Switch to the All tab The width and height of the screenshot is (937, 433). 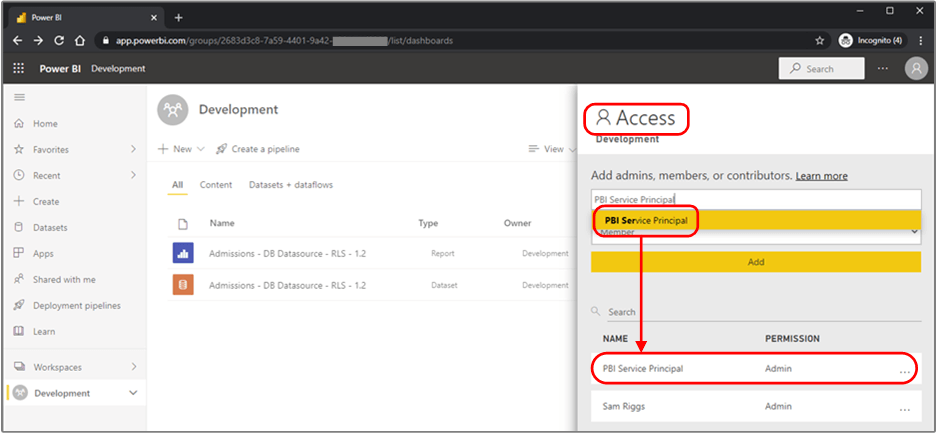tap(177, 185)
